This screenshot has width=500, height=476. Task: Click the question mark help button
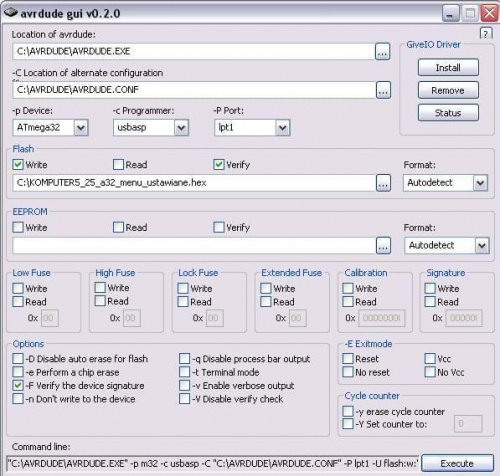coord(486,33)
